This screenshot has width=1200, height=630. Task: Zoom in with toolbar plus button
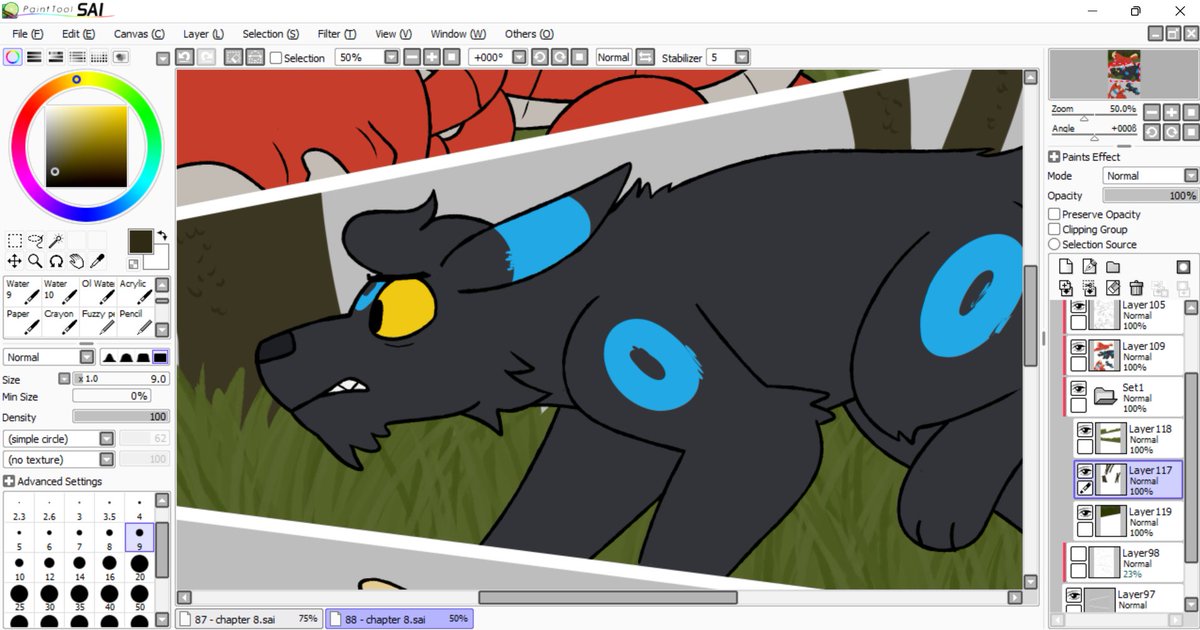432,58
